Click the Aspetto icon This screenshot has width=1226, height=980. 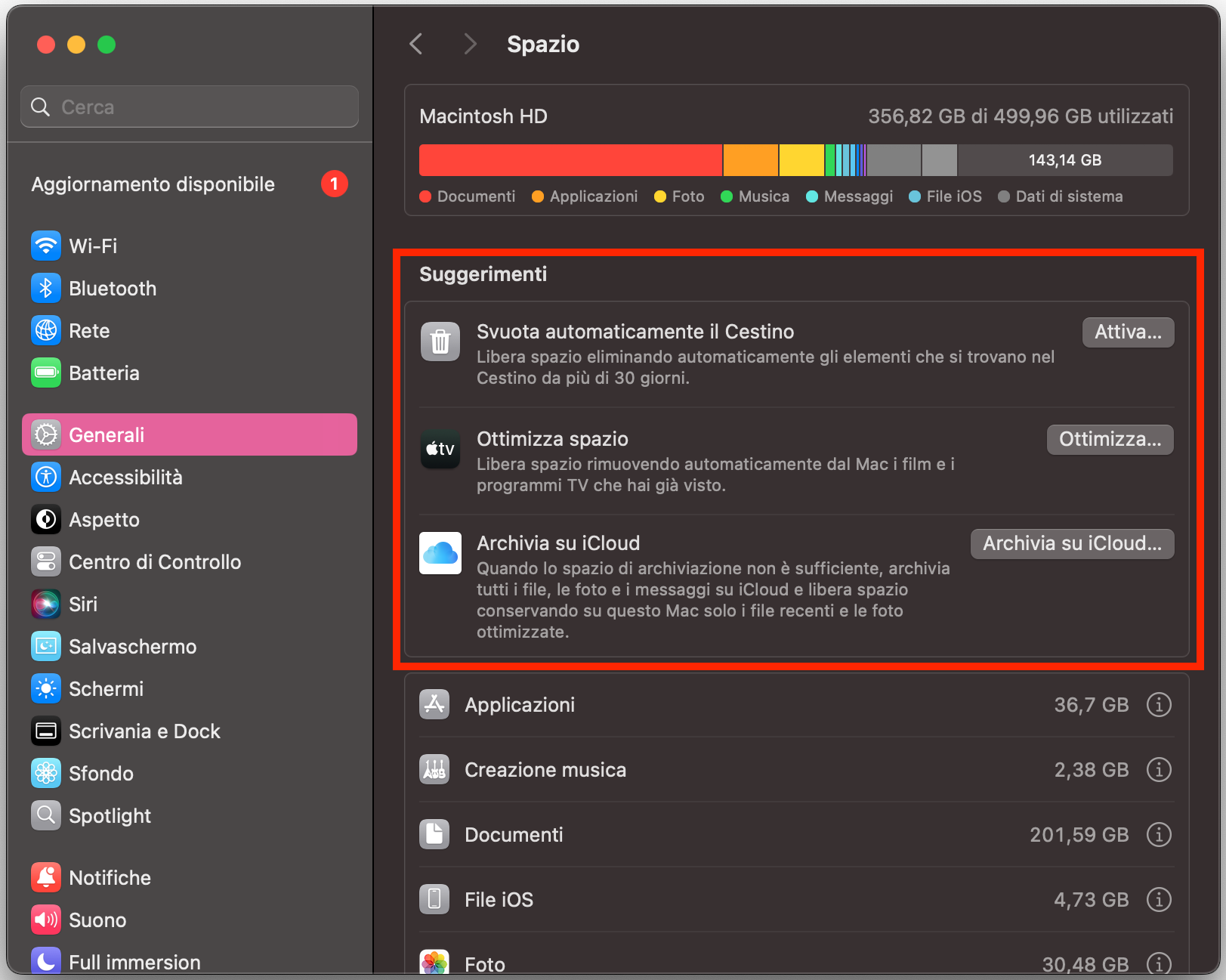46,519
